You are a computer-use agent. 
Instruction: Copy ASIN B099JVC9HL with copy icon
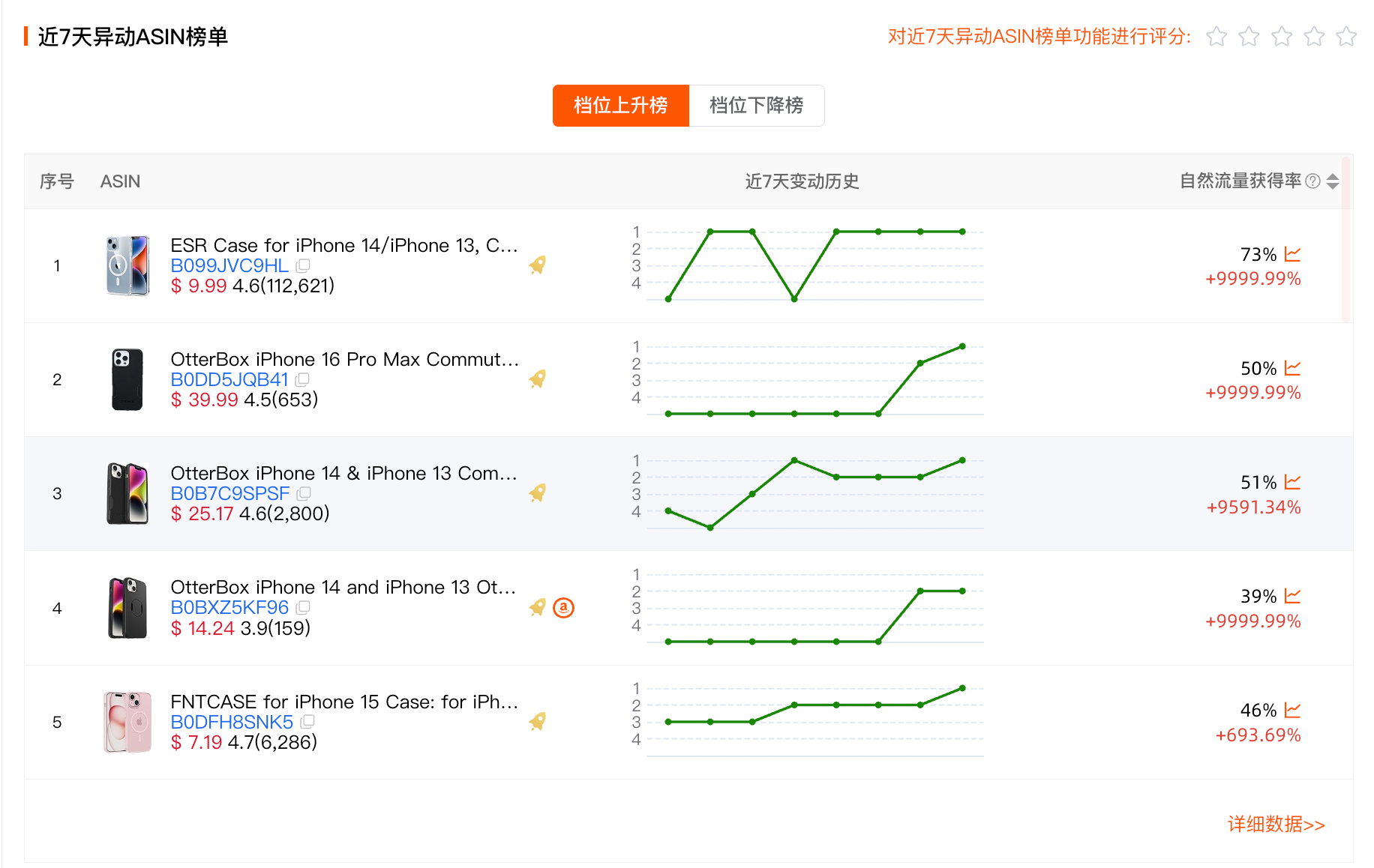[x=303, y=265]
